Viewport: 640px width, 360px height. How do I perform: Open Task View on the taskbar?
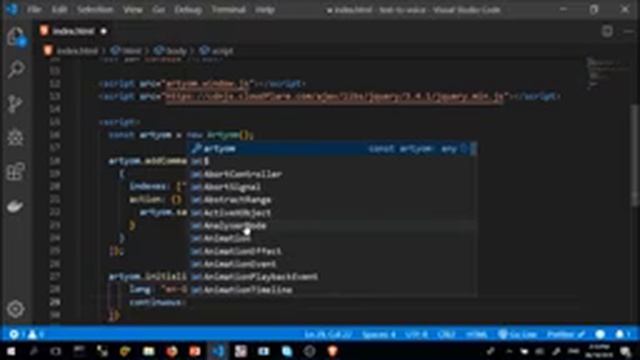56,351
